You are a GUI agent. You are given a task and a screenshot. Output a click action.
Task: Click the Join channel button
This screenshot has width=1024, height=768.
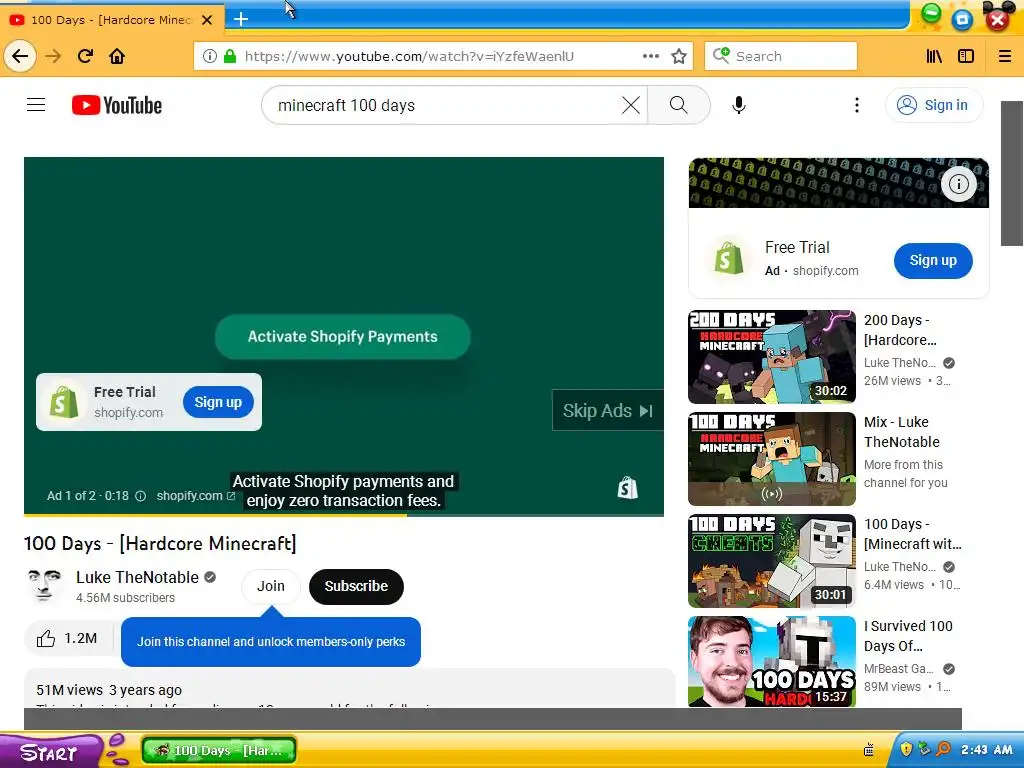pyautogui.click(x=270, y=586)
